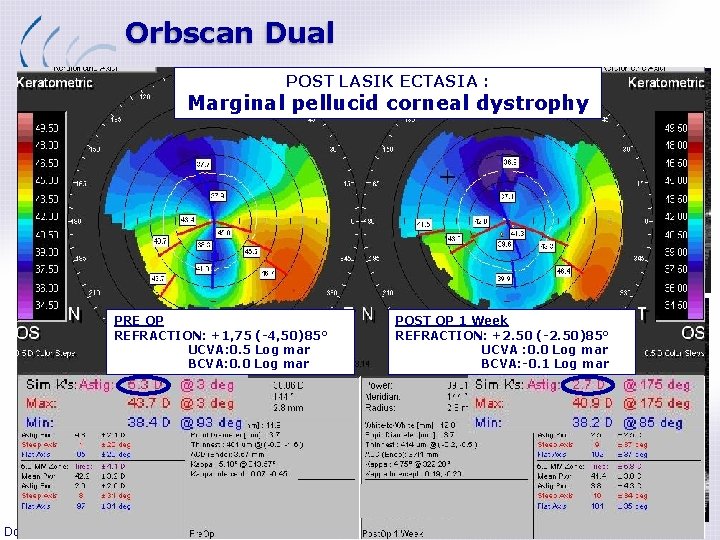
Task: Click "Flat Axis 97" in the pre-op zone table
Action: tap(53, 506)
